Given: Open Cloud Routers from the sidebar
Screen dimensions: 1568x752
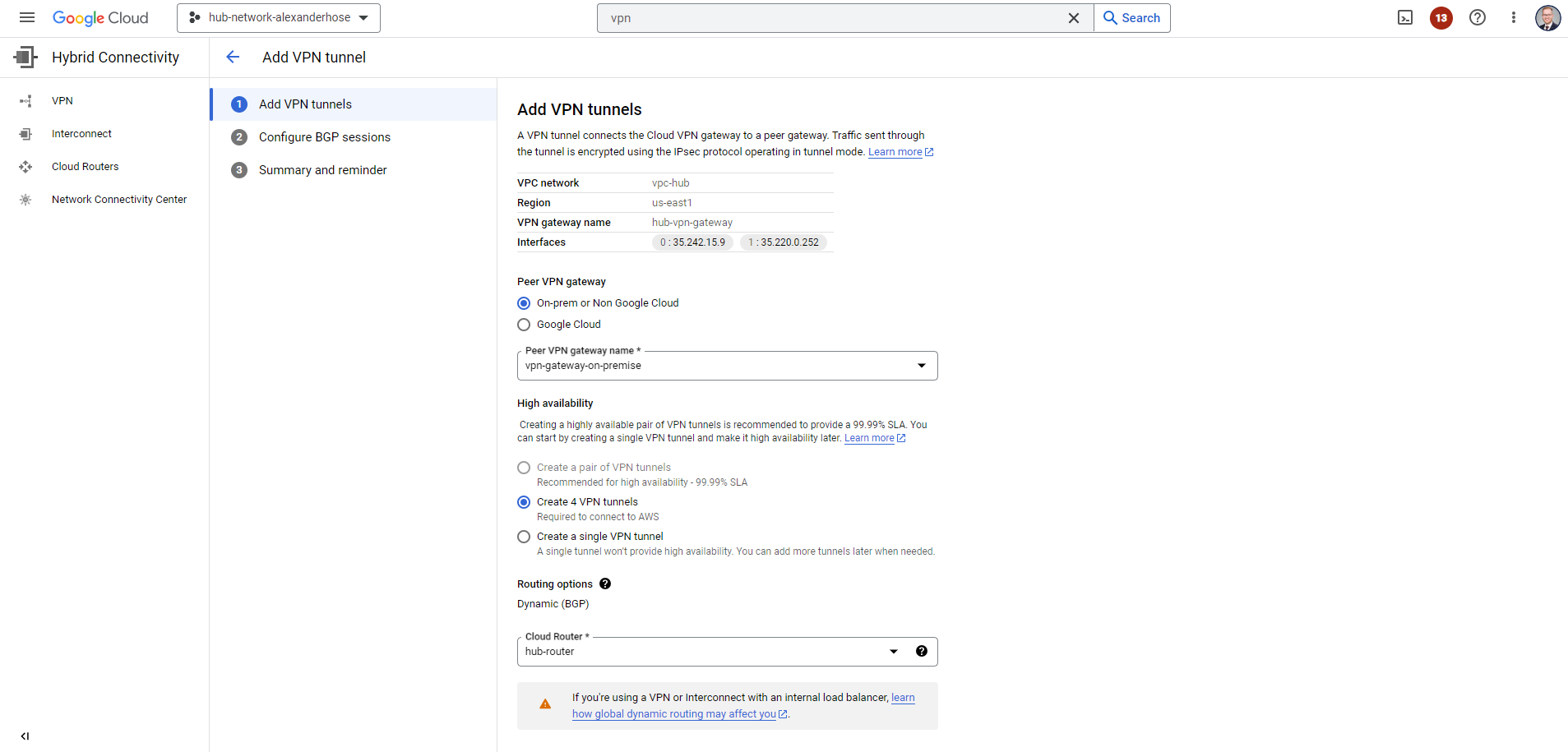Looking at the screenshot, I should [85, 166].
